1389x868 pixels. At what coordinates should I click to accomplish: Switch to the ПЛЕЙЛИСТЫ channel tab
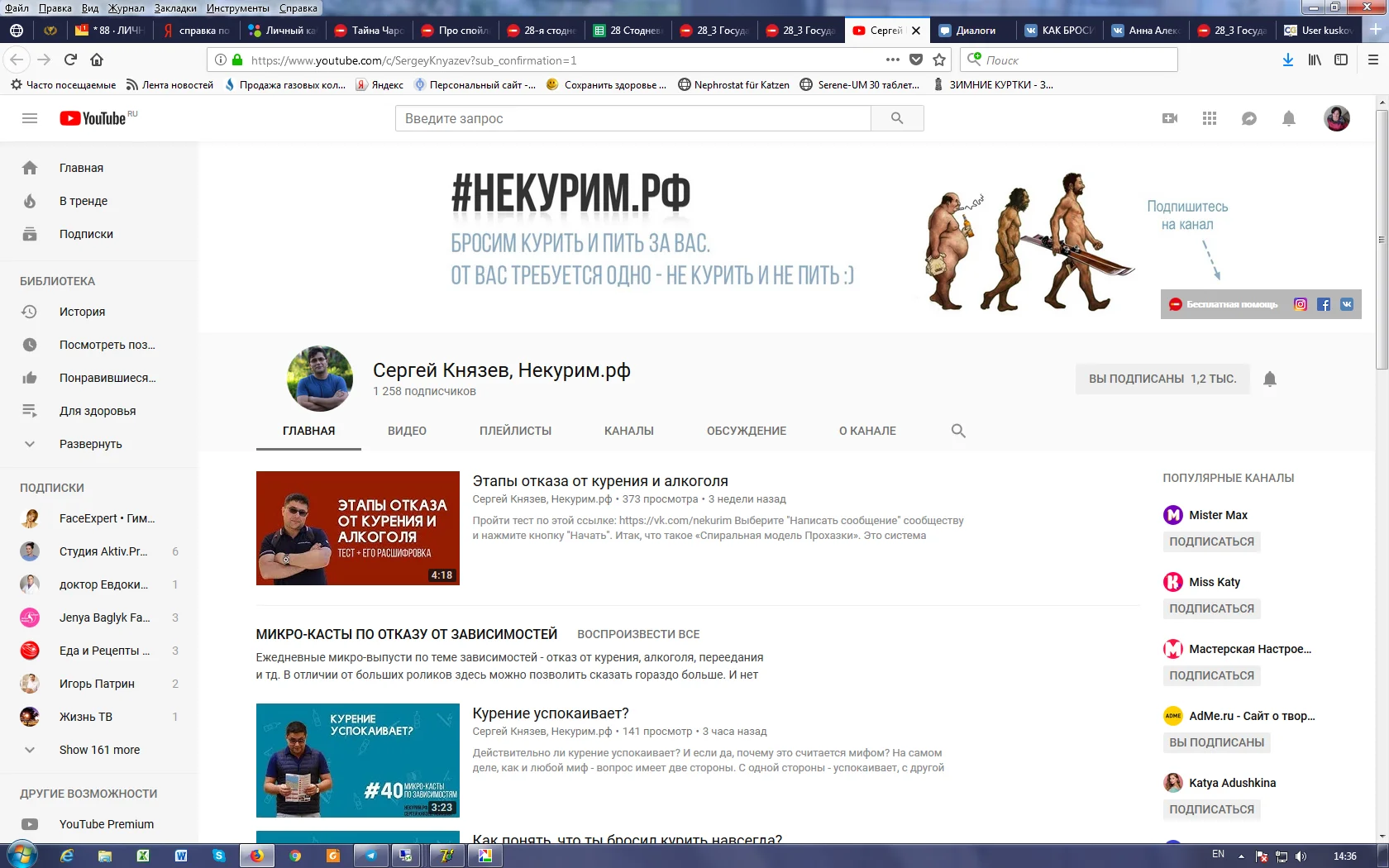tap(515, 431)
